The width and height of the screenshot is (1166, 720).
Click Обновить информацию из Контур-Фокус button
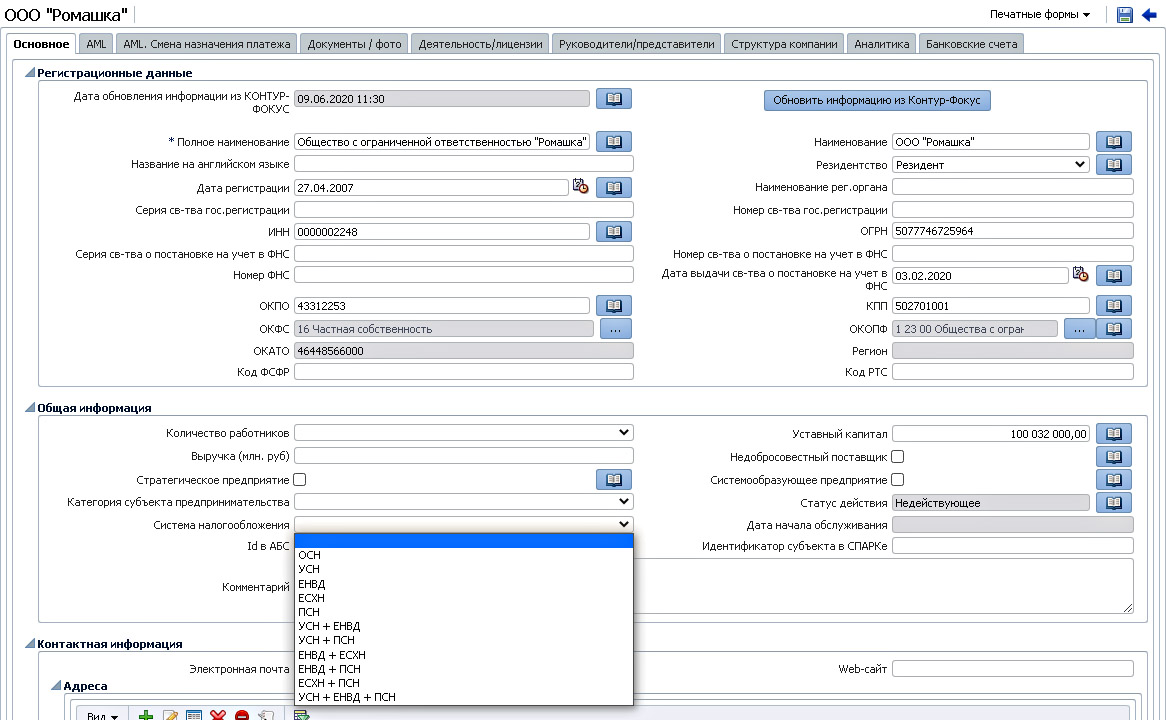[x=876, y=100]
